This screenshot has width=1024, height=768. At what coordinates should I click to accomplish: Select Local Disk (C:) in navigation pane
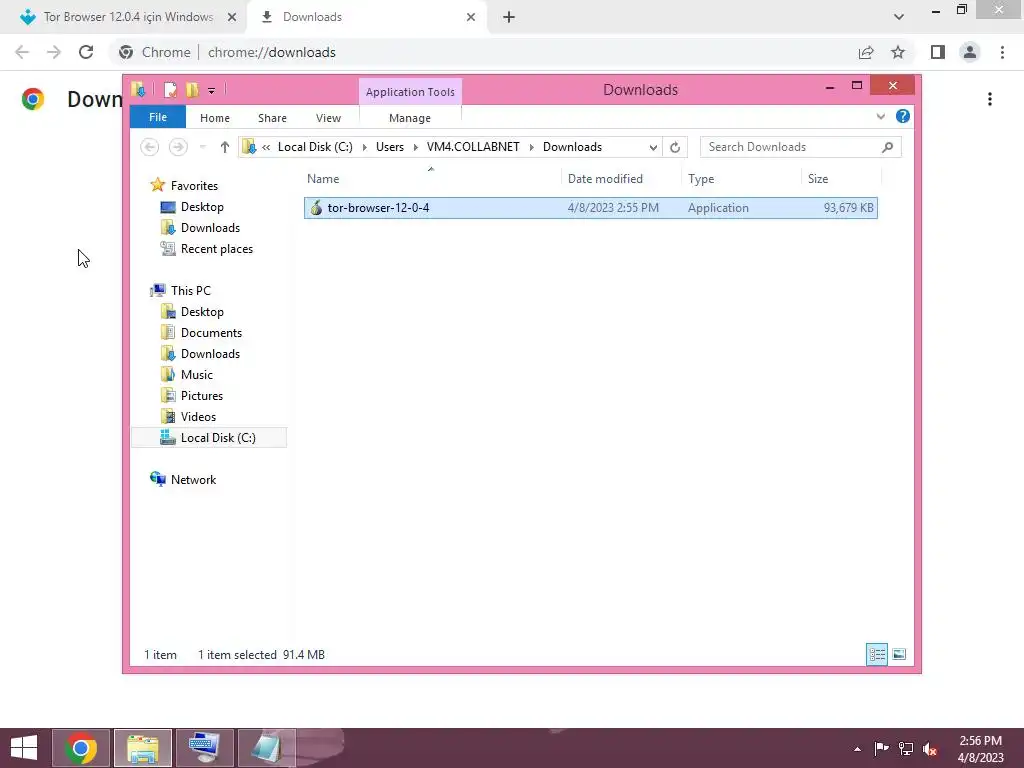click(209, 438)
